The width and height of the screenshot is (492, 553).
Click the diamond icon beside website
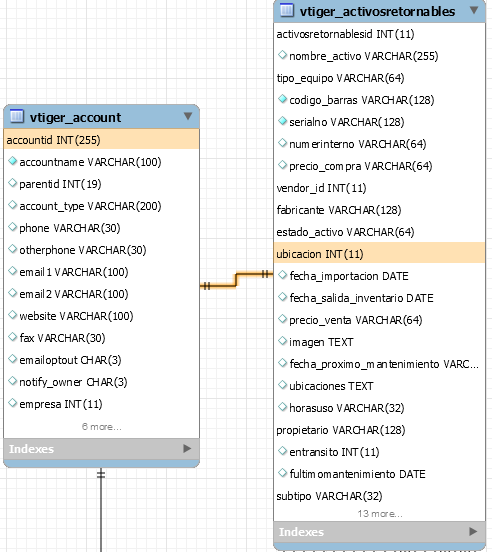[x=12, y=315]
